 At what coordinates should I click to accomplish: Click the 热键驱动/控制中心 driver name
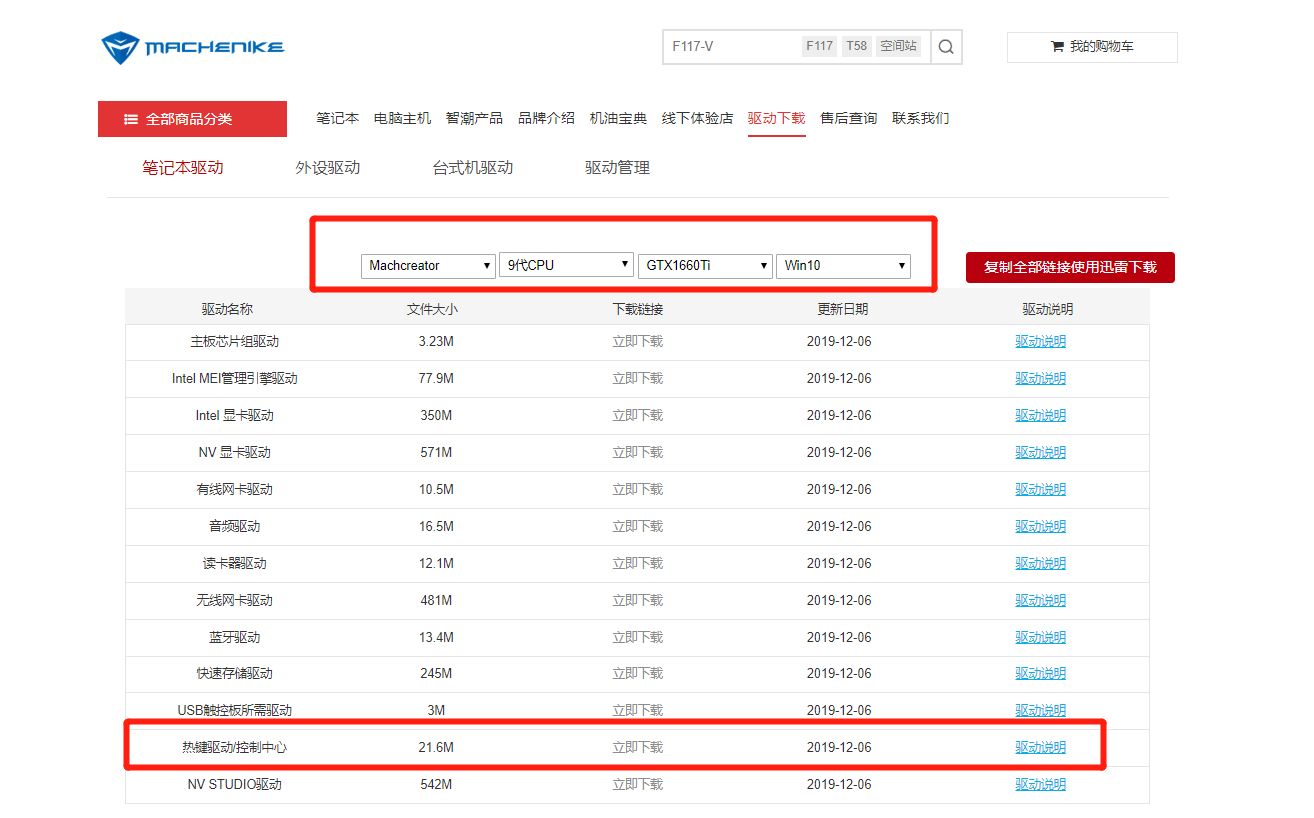tap(235, 747)
